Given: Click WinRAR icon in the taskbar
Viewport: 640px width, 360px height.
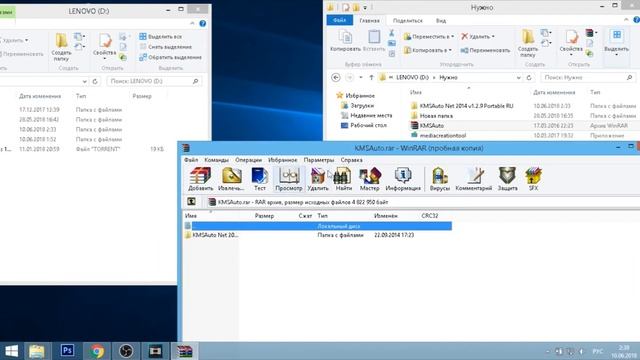Looking at the screenshot, I should click(x=184, y=351).
